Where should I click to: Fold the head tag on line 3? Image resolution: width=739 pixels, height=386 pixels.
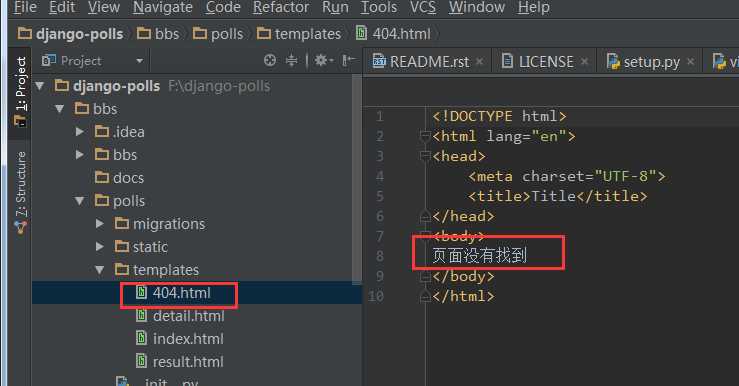pyautogui.click(x=425, y=156)
